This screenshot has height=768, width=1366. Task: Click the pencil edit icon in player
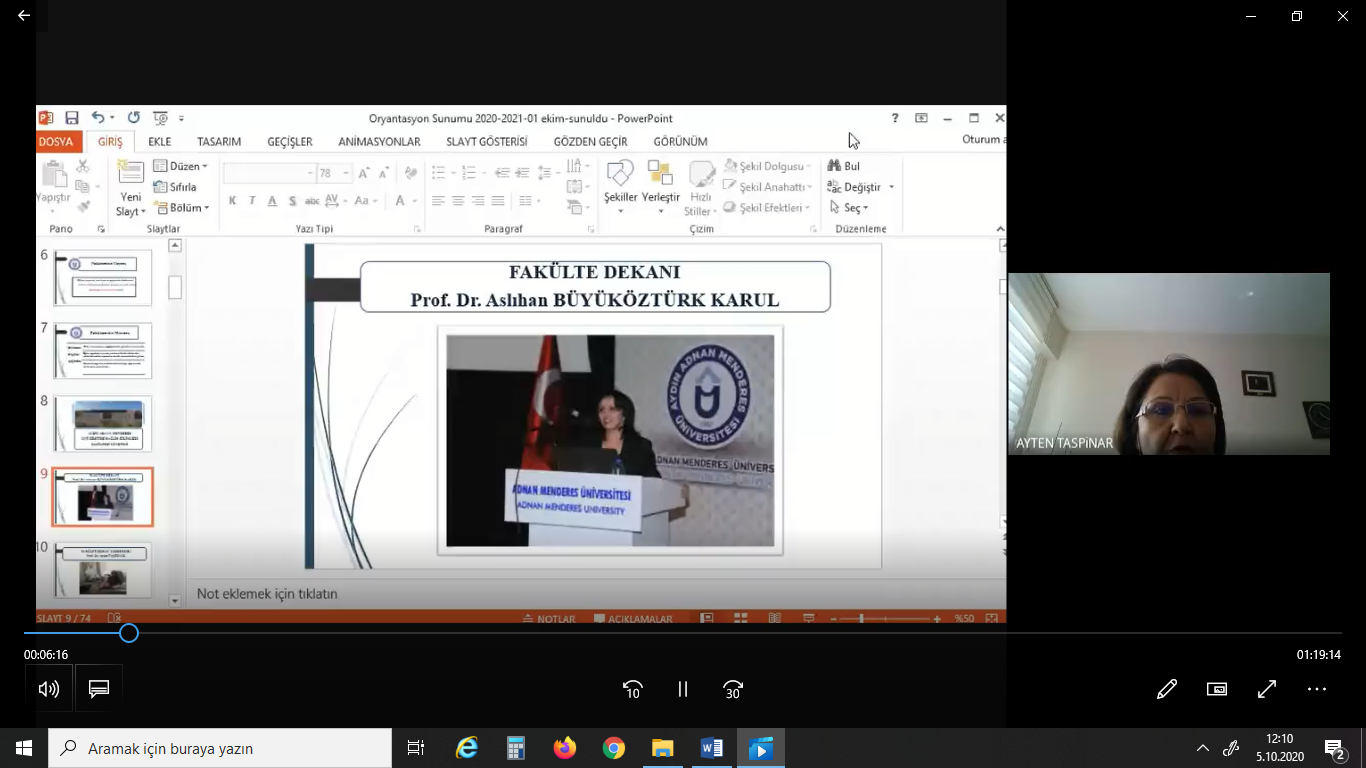pyautogui.click(x=1166, y=689)
